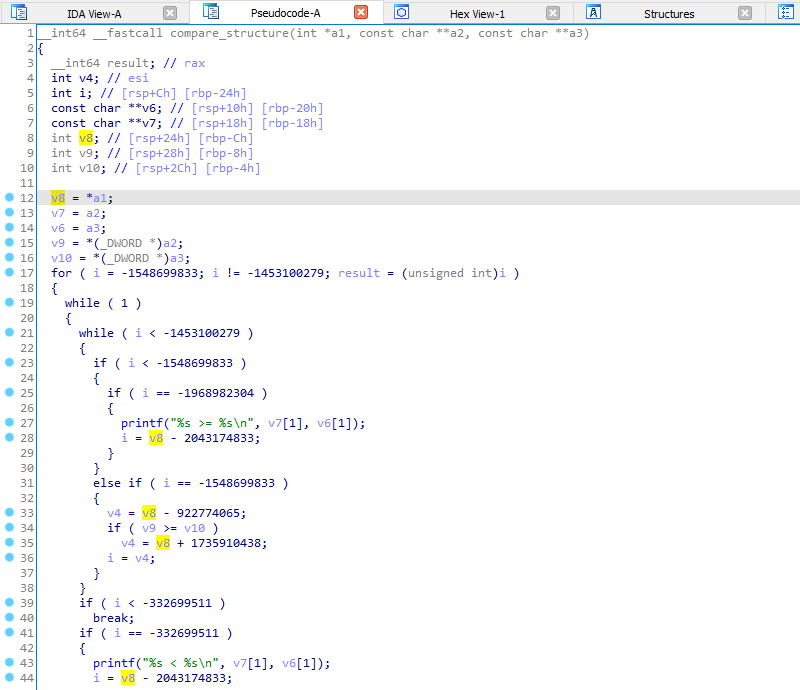
Task: Click the icon of the tab after Structures
Action: pyautogui.click(x=786, y=12)
